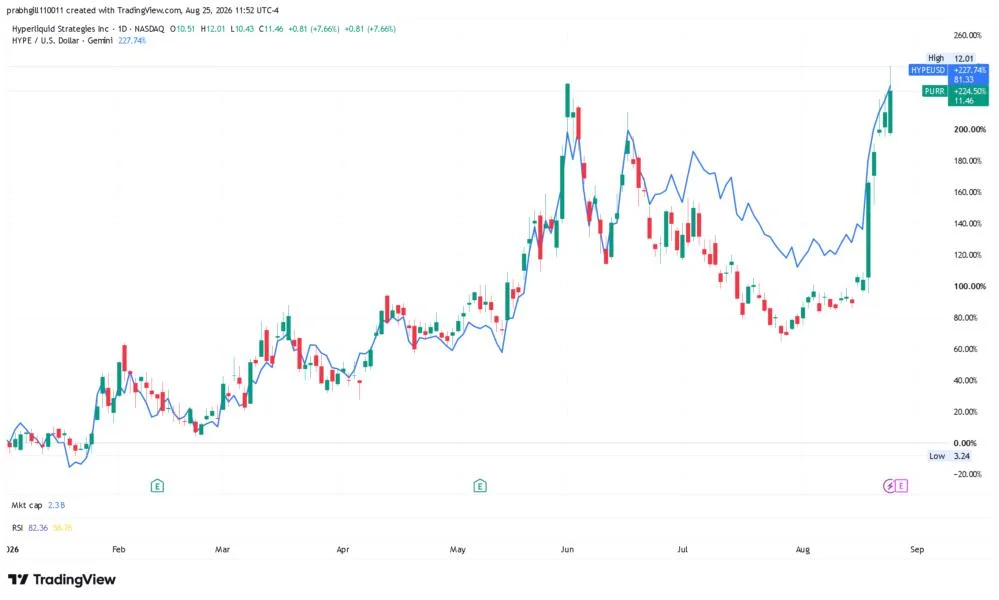Click the February earnings E marker

(157, 486)
